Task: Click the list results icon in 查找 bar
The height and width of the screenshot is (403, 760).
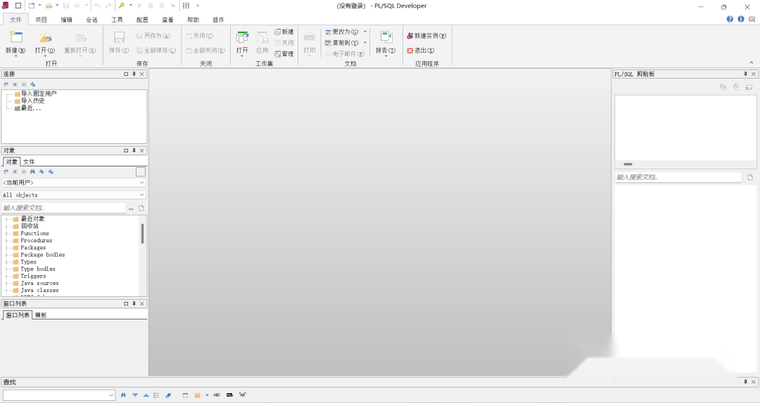Action: pos(156,395)
